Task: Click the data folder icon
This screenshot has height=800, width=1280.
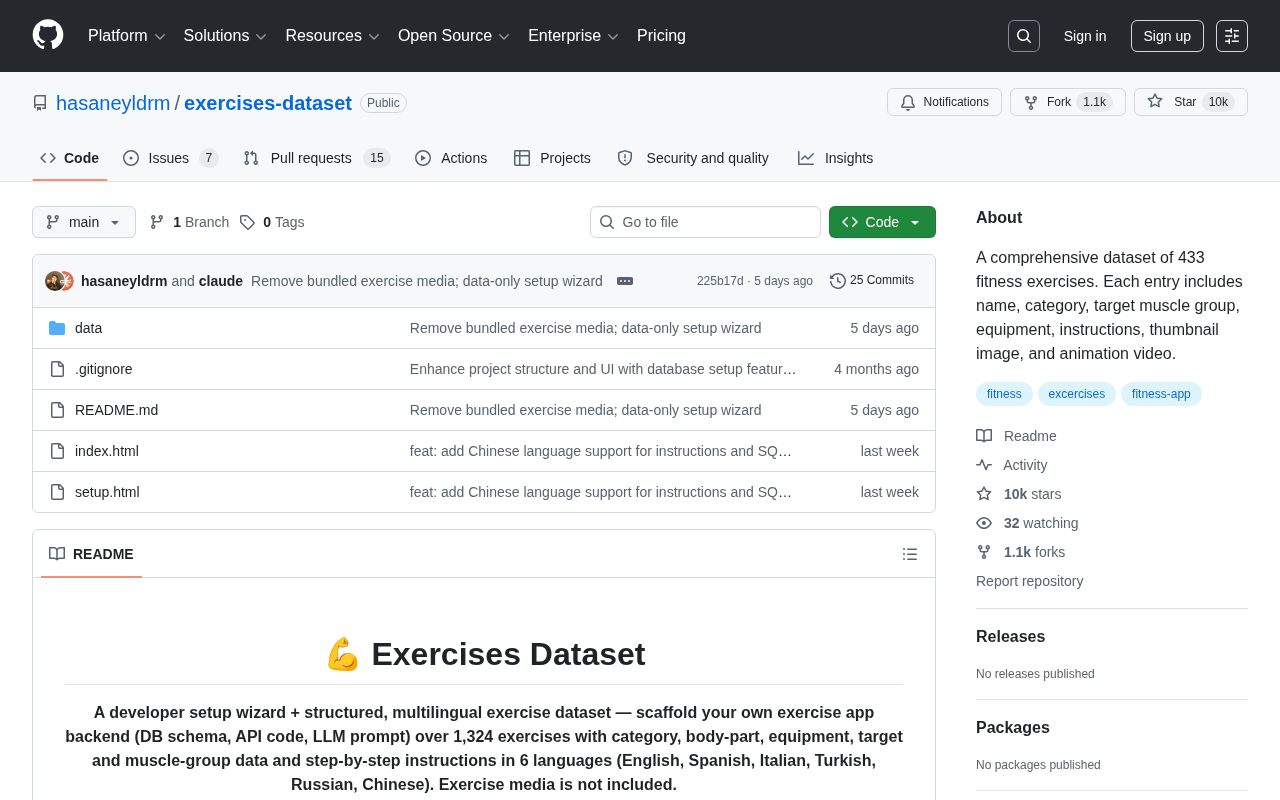Action: (57, 328)
